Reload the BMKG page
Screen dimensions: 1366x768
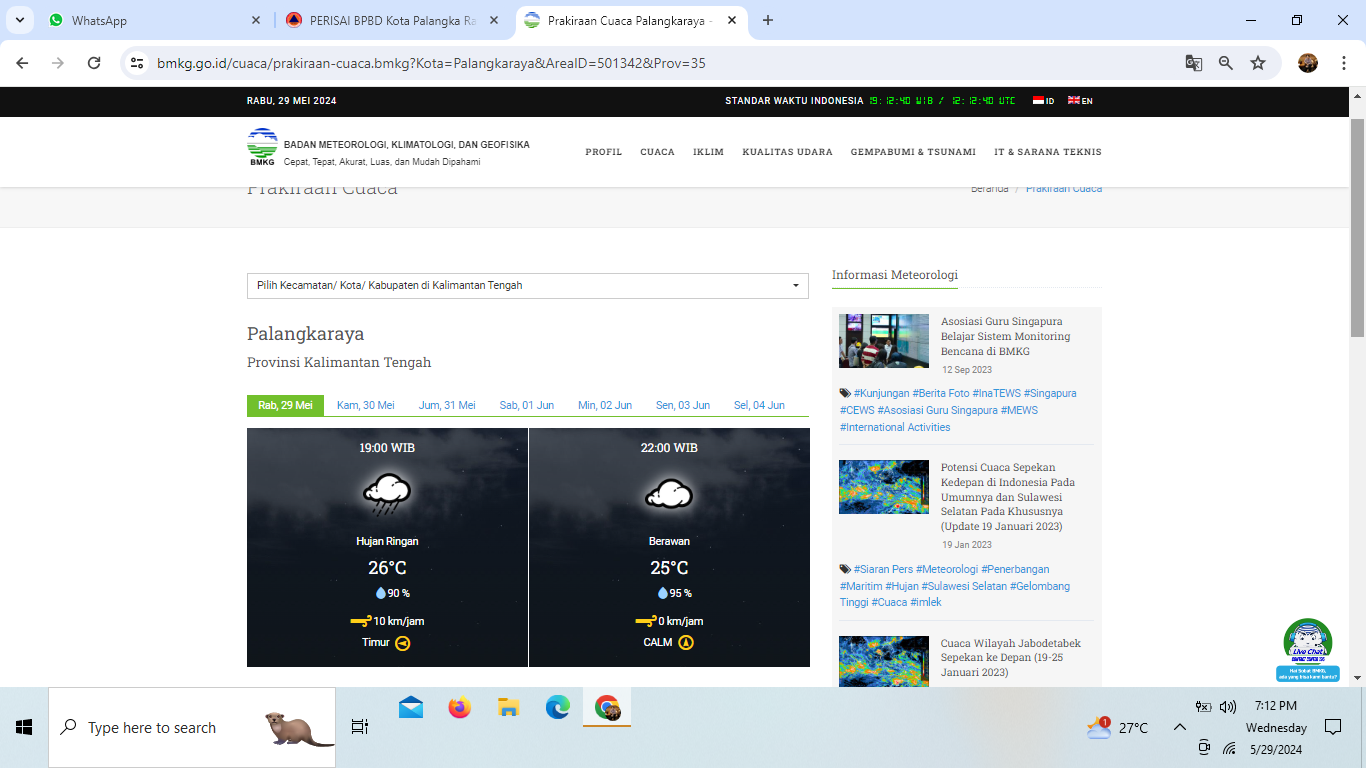coord(94,63)
